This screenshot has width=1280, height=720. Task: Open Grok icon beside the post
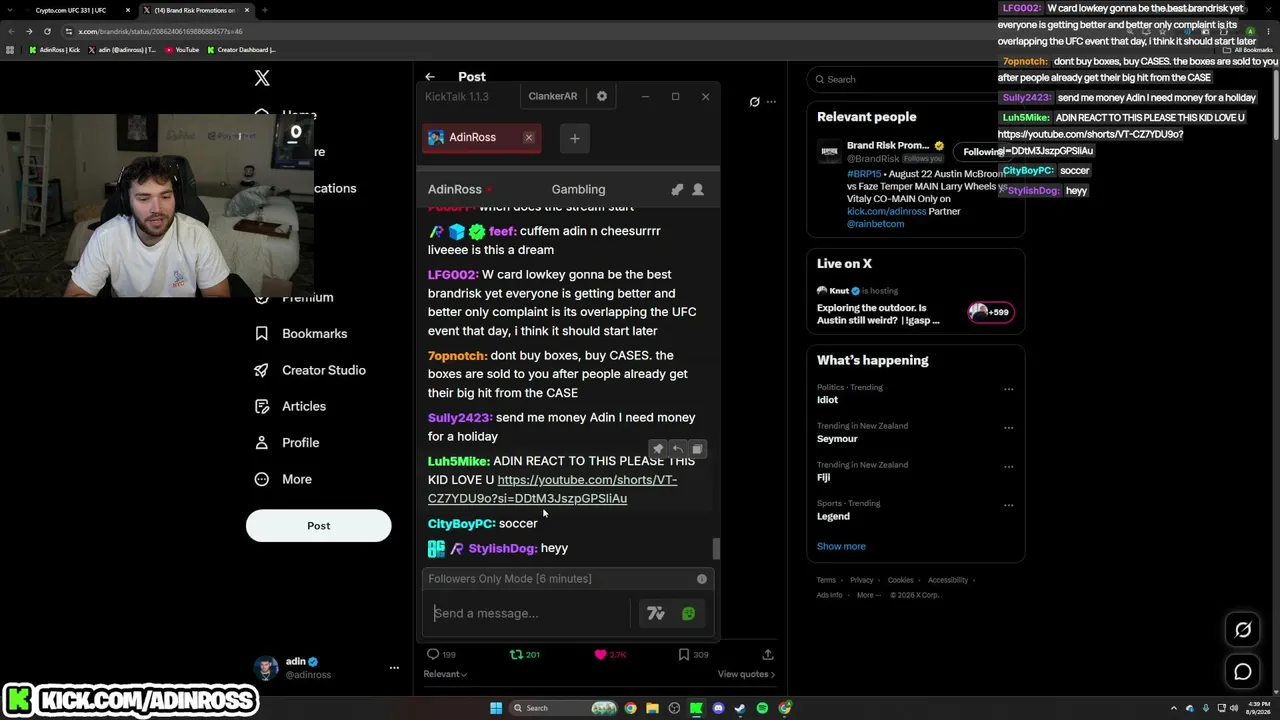pyautogui.click(x=755, y=101)
